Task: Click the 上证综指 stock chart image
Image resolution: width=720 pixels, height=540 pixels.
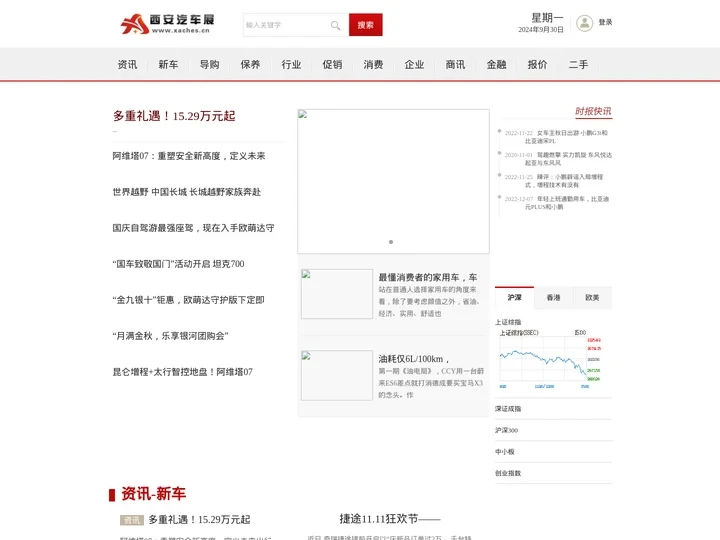Action: [550, 359]
